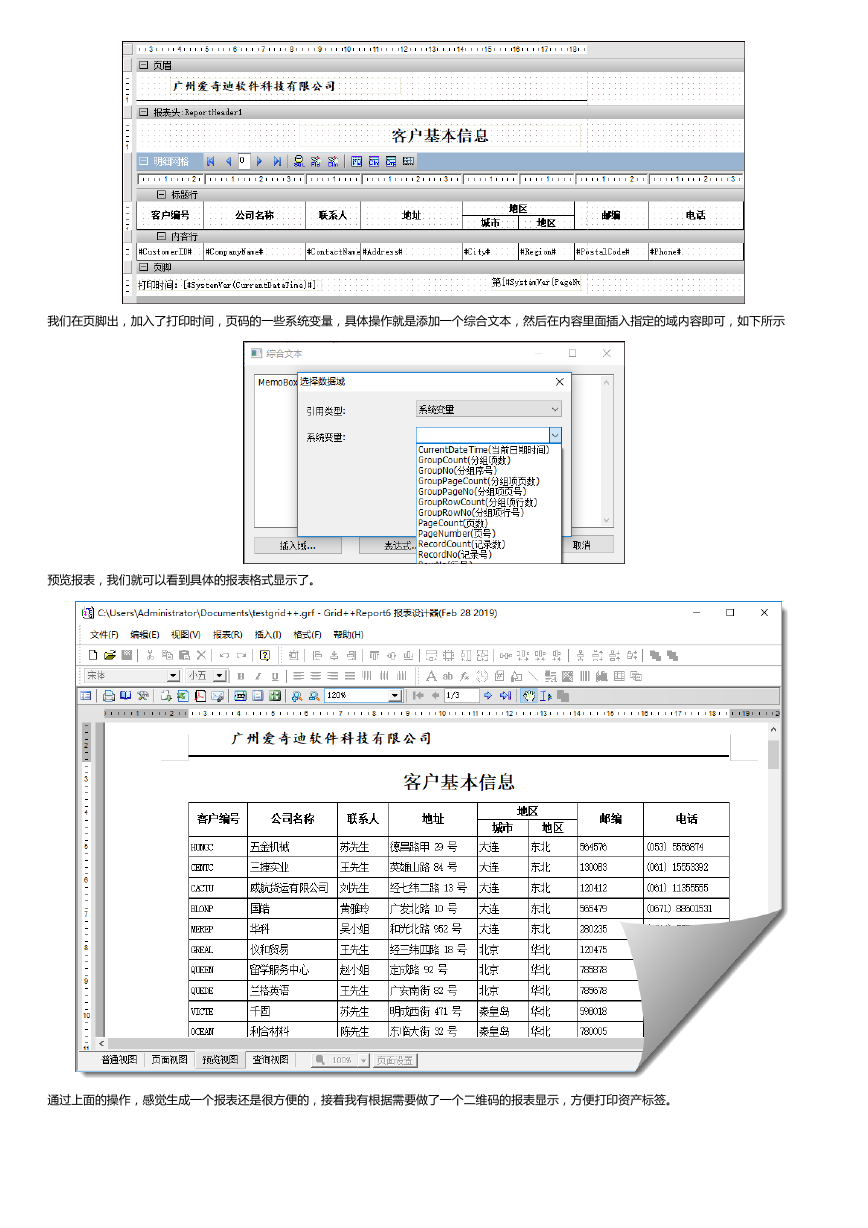868x1228 pixels.
Task: Click the Open folder icon in toolbar
Action: (x=109, y=655)
